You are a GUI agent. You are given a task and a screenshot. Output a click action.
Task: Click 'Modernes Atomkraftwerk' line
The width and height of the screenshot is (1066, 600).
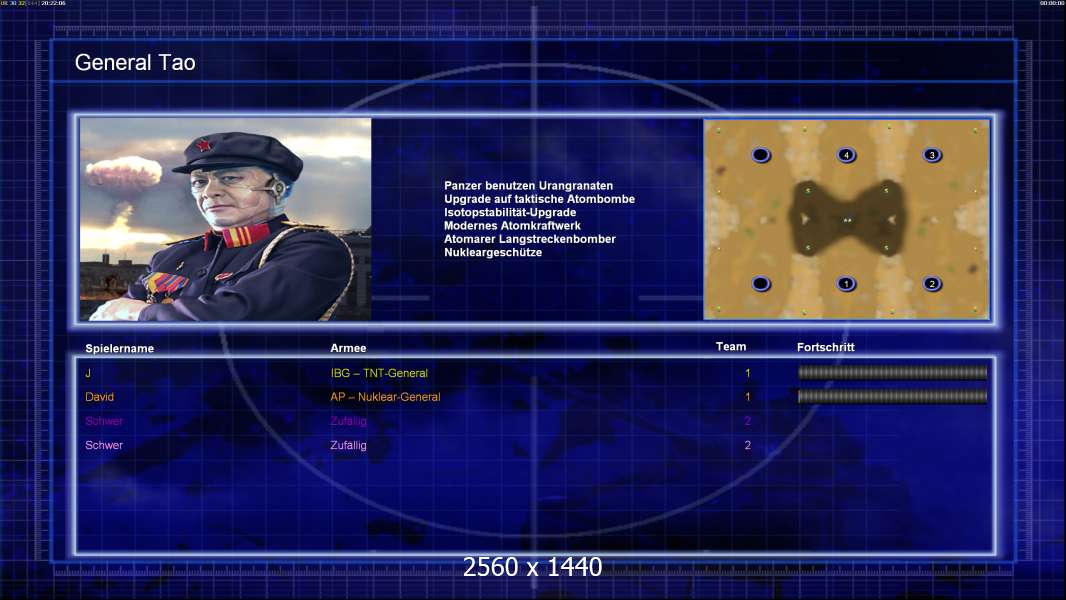512,226
